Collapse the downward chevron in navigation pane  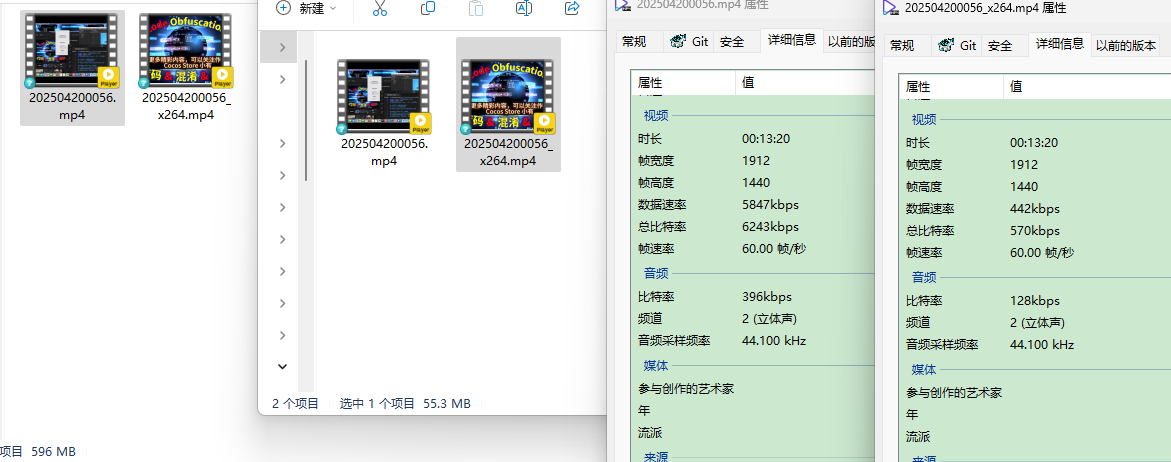click(282, 366)
